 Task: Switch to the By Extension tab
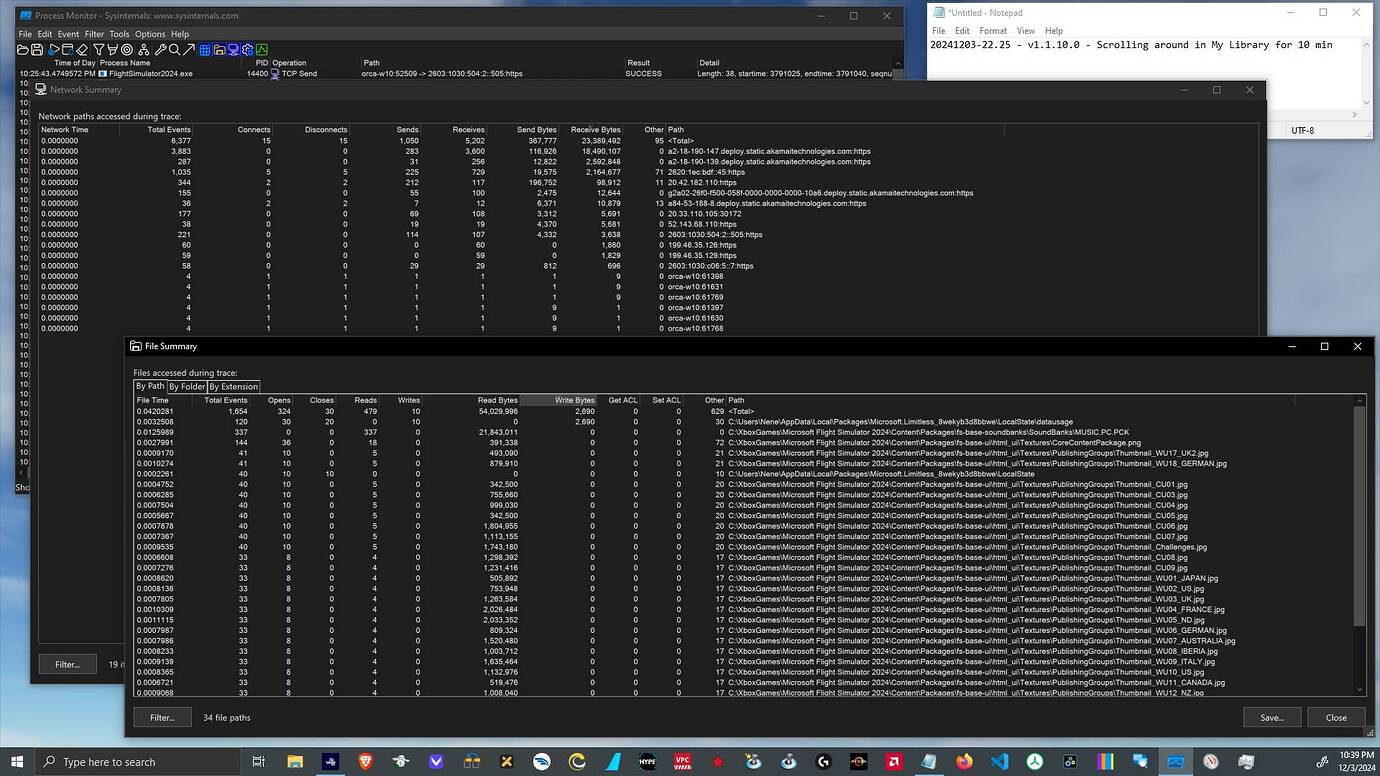[x=233, y=386]
